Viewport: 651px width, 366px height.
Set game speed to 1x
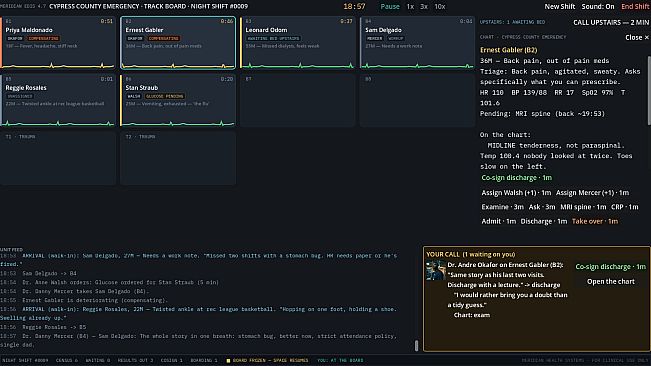(410, 7)
